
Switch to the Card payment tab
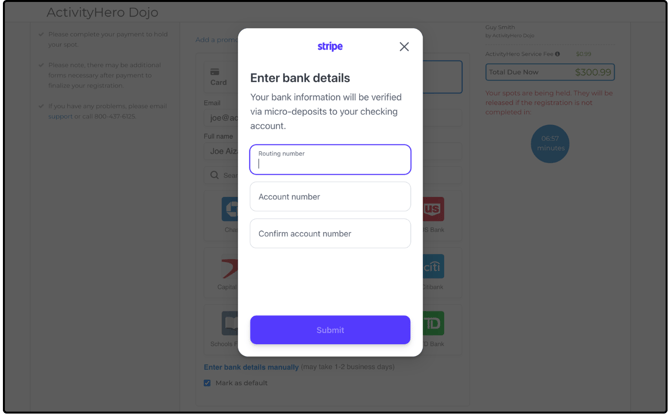coord(218,77)
